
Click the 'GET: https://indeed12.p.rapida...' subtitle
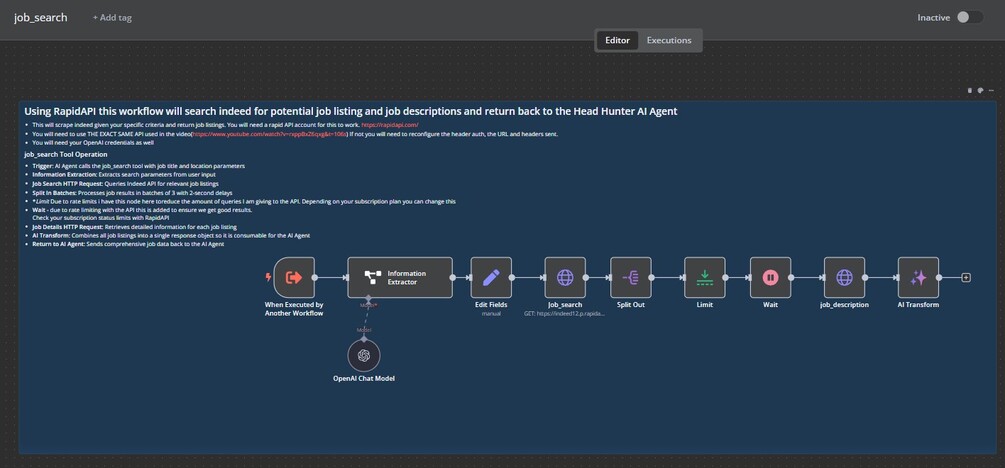565,314
